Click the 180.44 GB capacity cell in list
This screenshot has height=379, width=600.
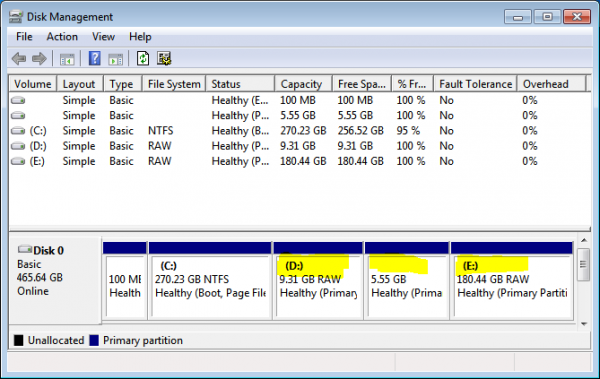click(x=303, y=162)
